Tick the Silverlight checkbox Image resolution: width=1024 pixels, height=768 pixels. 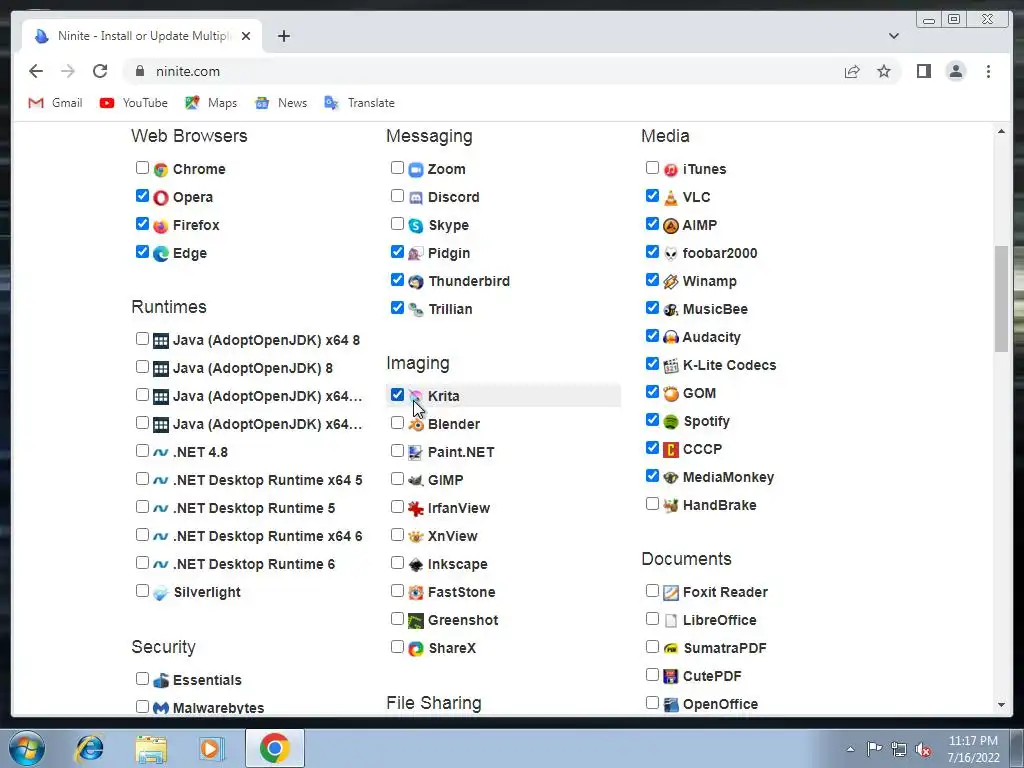coord(142,591)
